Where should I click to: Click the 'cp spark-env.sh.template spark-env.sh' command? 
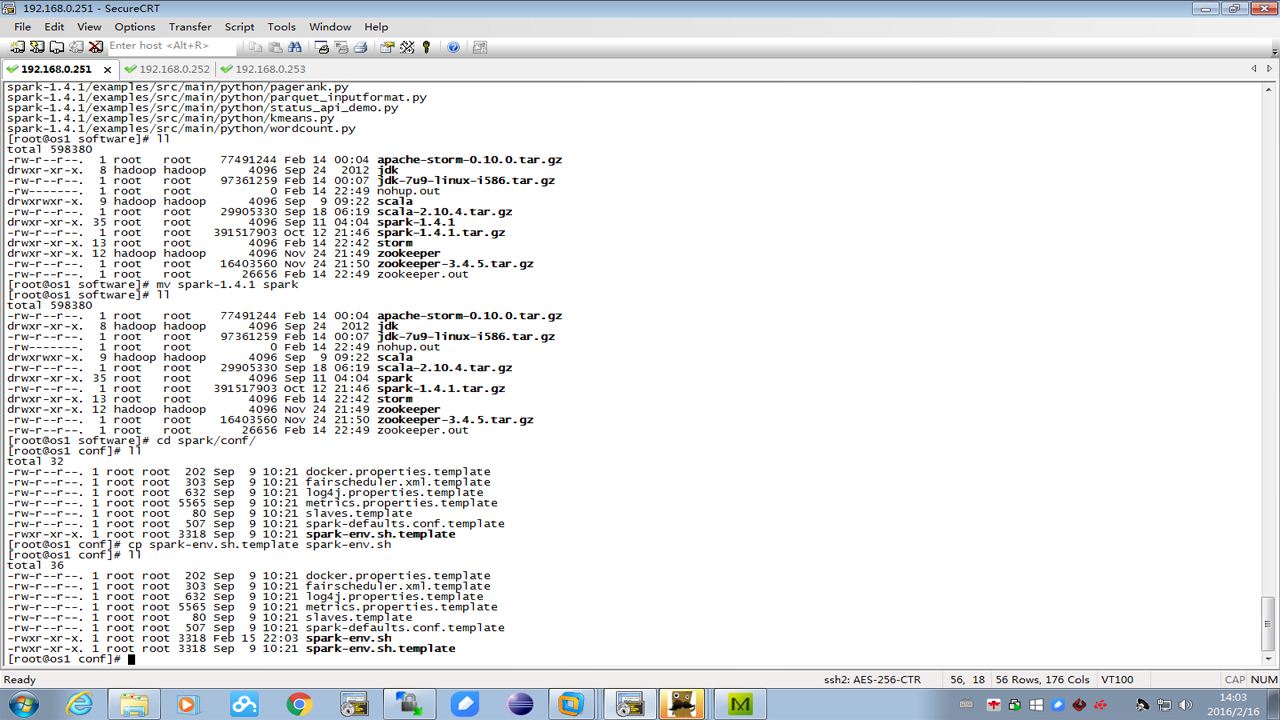point(259,544)
